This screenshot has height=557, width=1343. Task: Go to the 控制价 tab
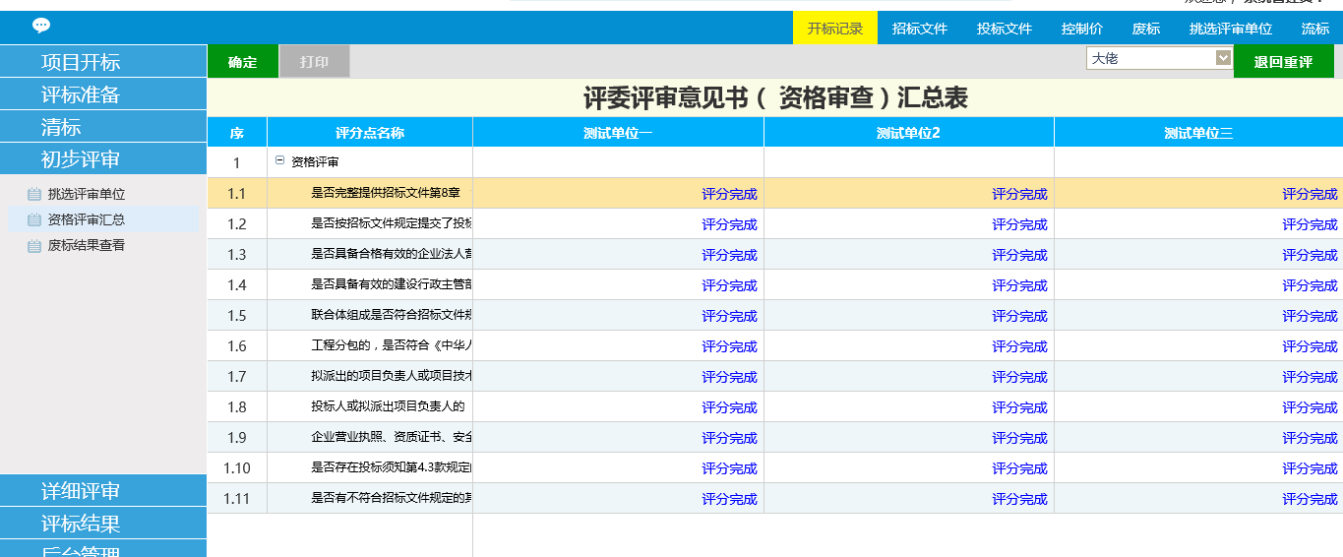click(1081, 29)
